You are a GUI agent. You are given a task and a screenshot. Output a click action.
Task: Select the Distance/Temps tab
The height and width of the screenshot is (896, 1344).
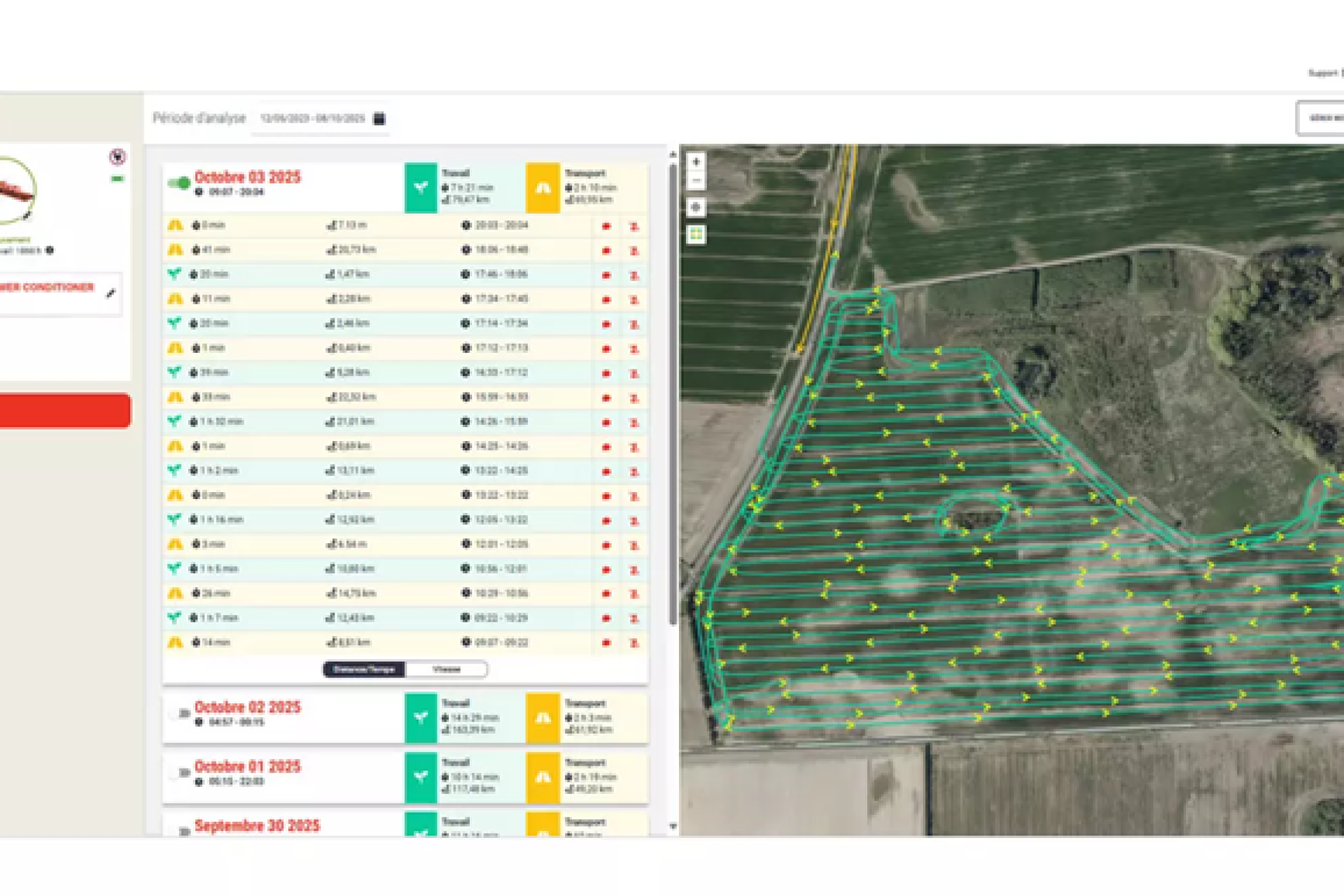(364, 669)
